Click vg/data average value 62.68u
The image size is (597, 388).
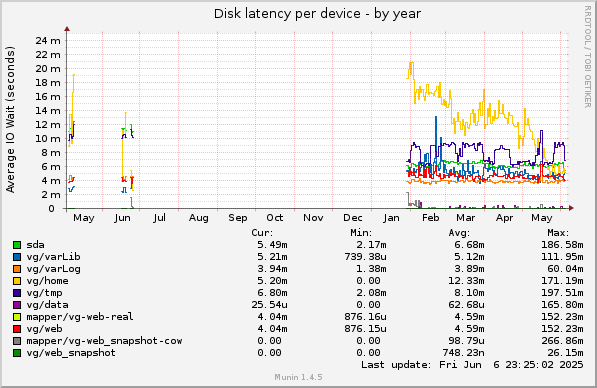(x=466, y=305)
